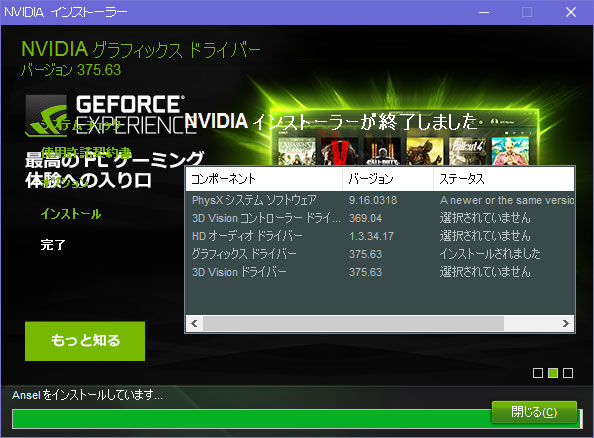Select the third slideshow indicator square
The image size is (594, 438).
pyautogui.click(x=568, y=373)
